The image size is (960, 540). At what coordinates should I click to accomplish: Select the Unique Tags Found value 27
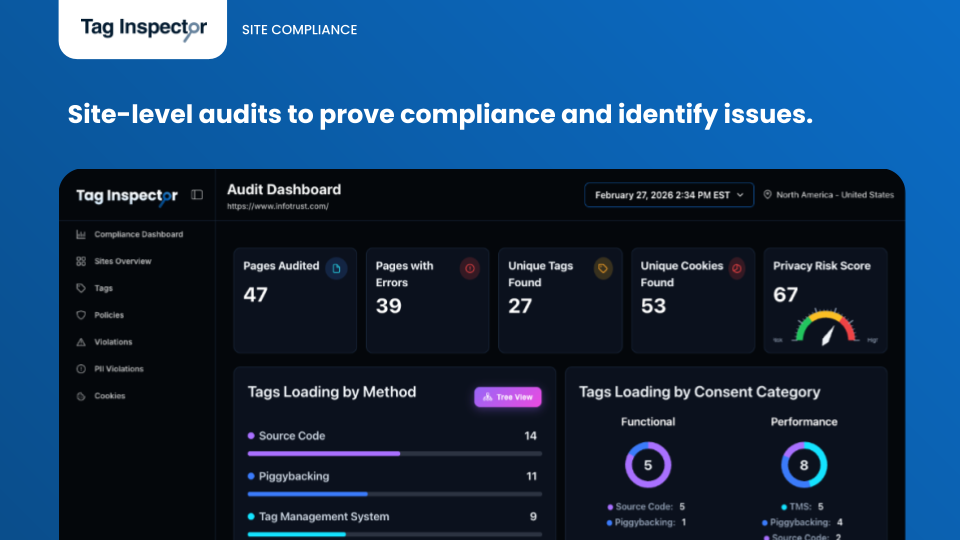click(x=520, y=306)
